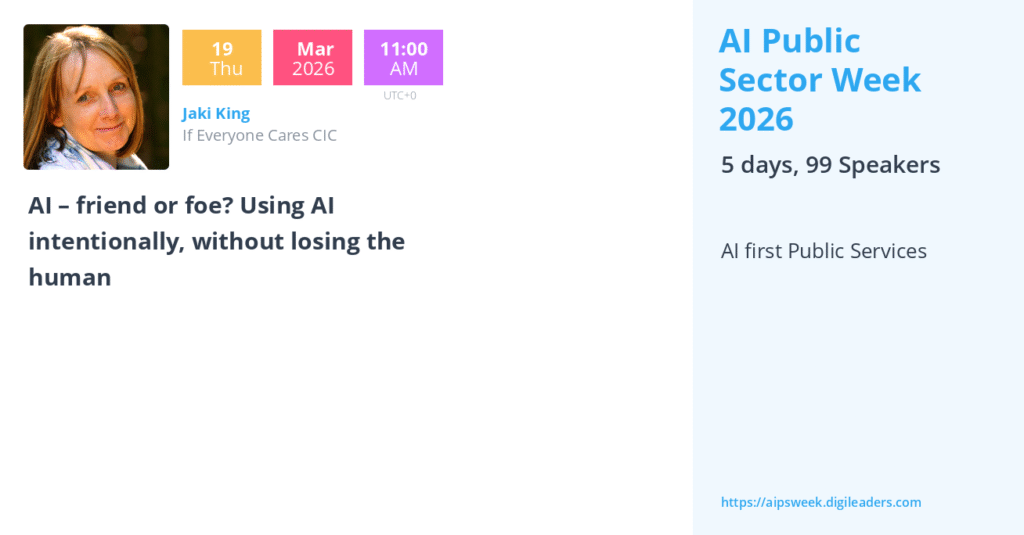Click the '19' day number in orange block
This screenshot has width=1024, height=535.
[x=222, y=49]
